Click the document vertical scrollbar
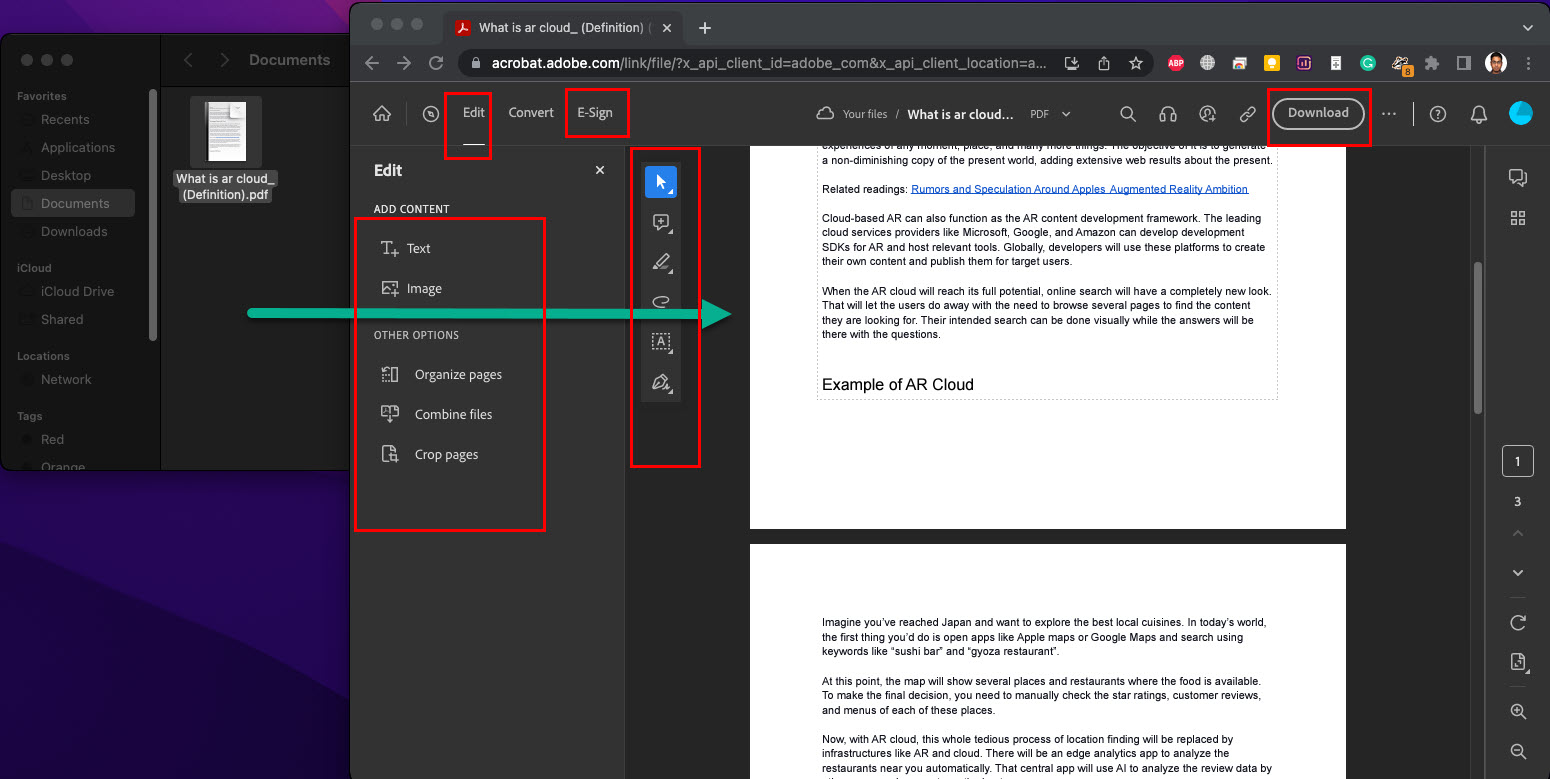1550x779 pixels. point(1478,337)
